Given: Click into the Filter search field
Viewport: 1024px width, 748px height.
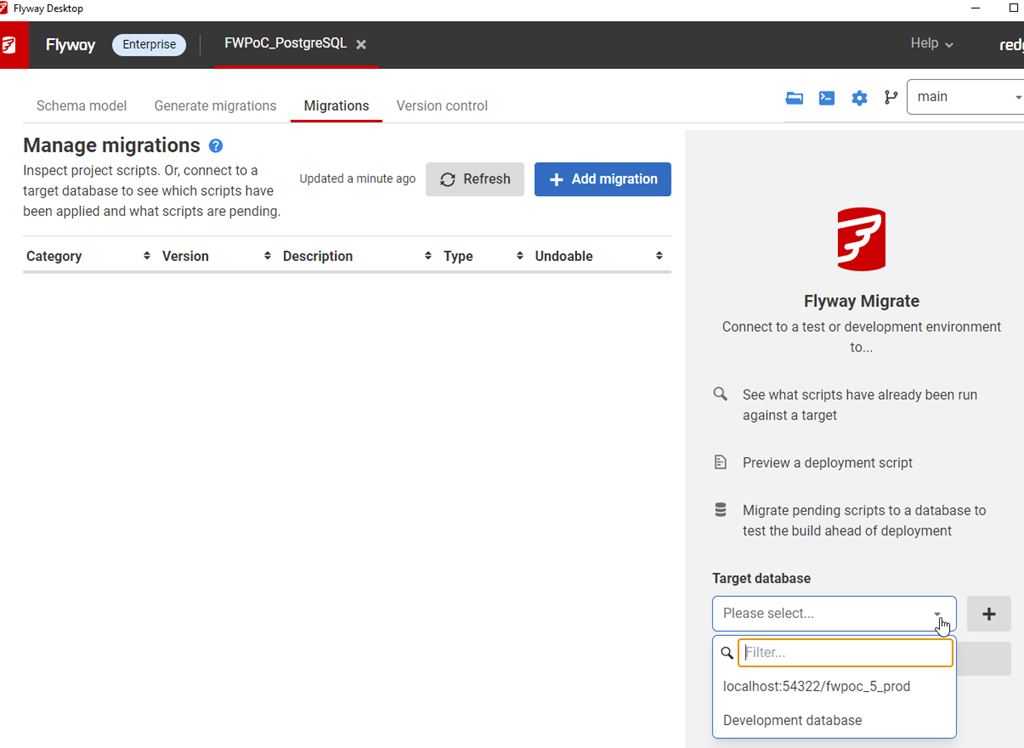Looking at the screenshot, I should pos(845,653).
